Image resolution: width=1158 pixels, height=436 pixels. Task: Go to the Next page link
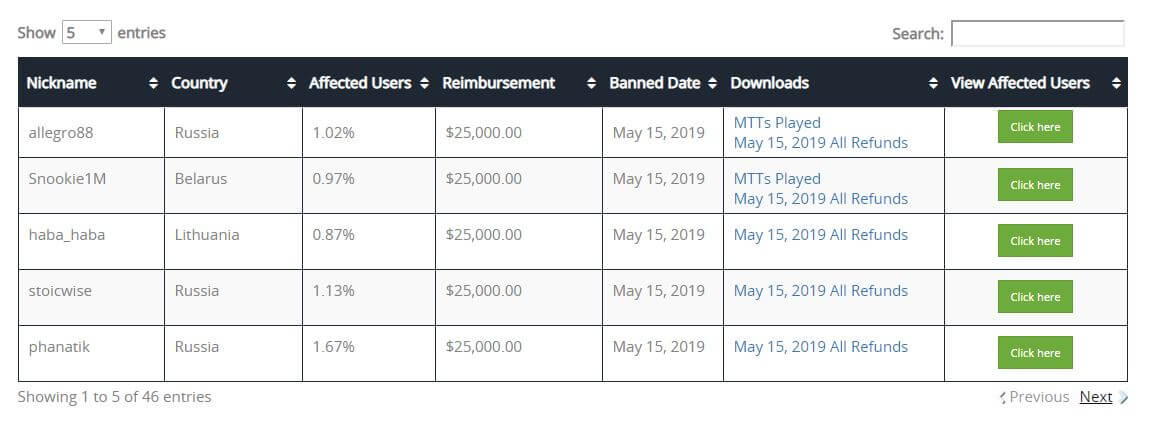tap(1095, 397)
